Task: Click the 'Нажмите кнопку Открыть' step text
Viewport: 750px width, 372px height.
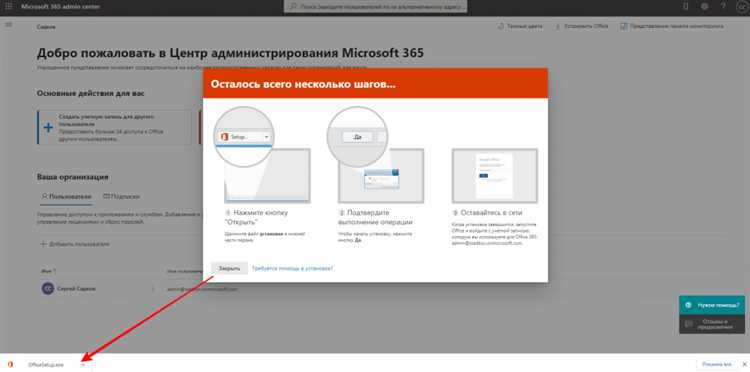Action: [x=256, y=217]
